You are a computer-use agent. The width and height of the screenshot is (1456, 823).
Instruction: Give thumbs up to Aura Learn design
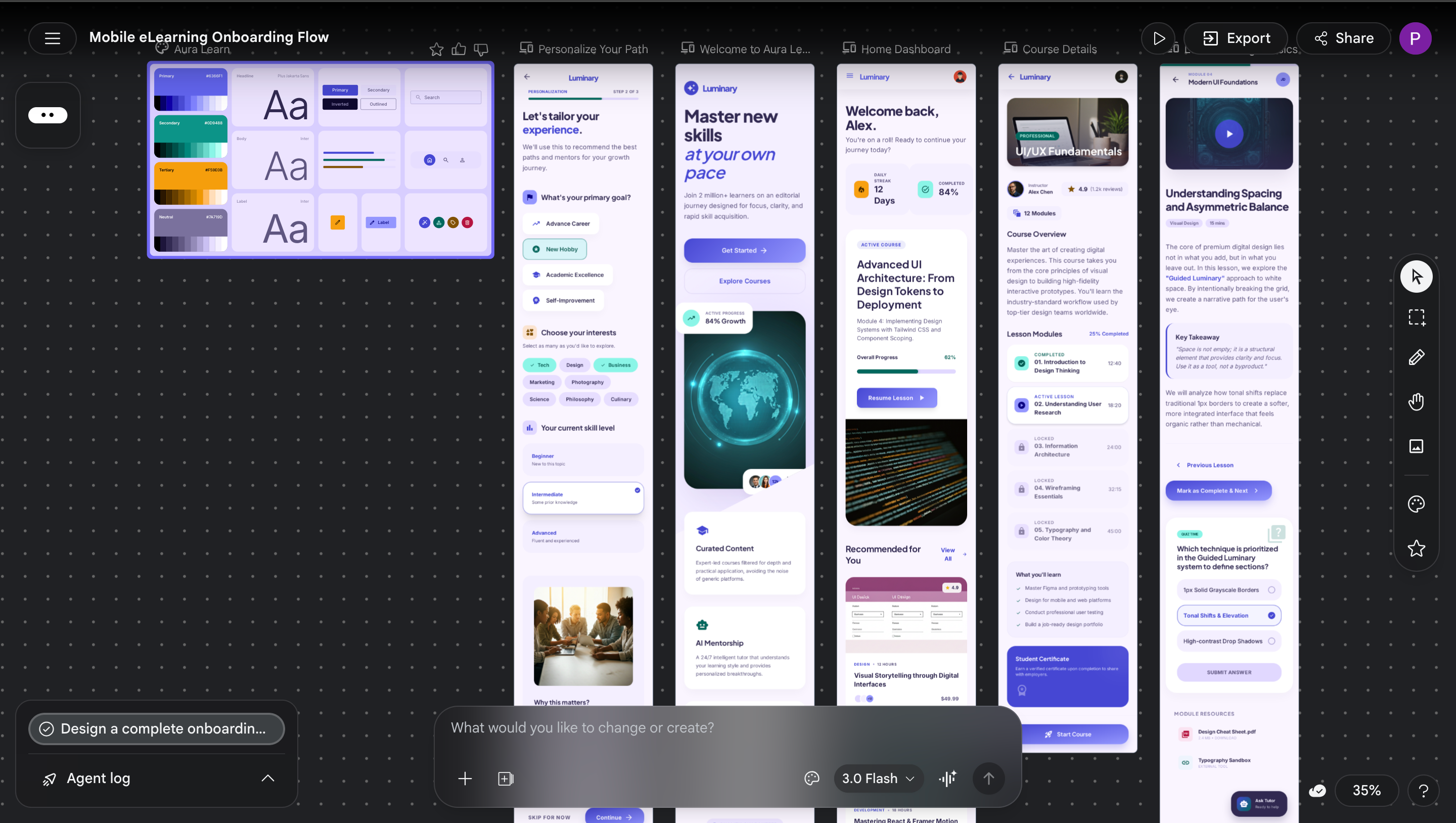[x=459, y=50]
